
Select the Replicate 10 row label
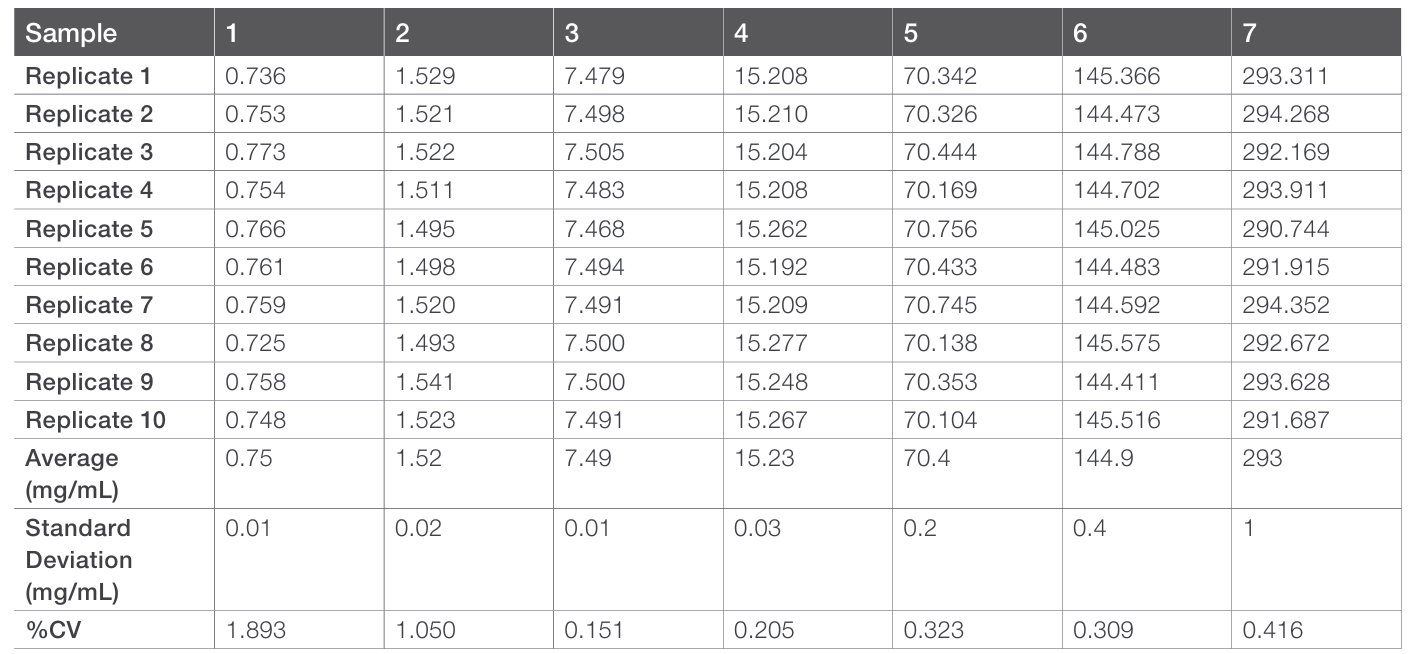pyautogui.click(x=95, y=420)
